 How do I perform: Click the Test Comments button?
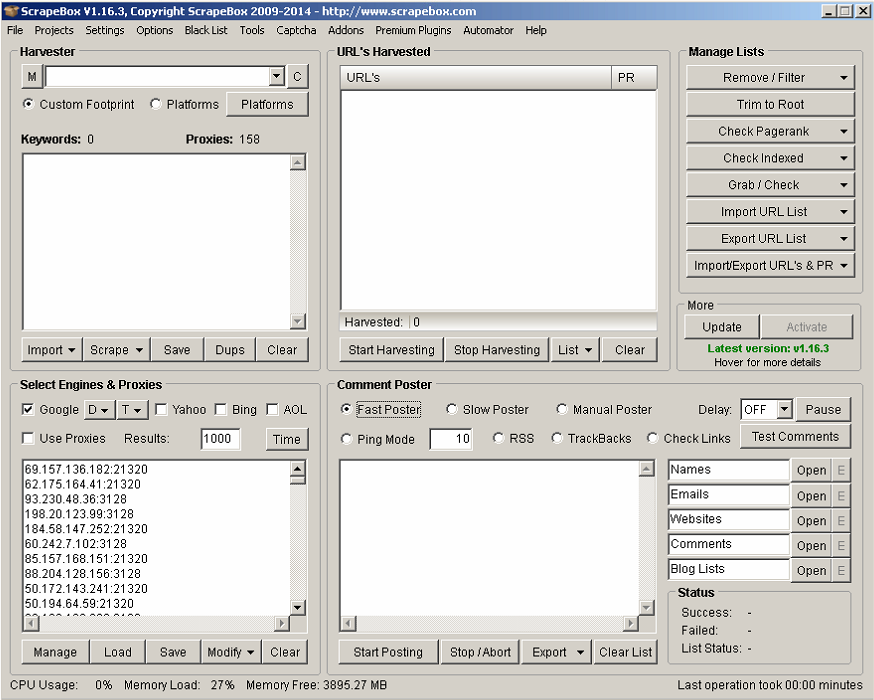[x=795, y=436]
